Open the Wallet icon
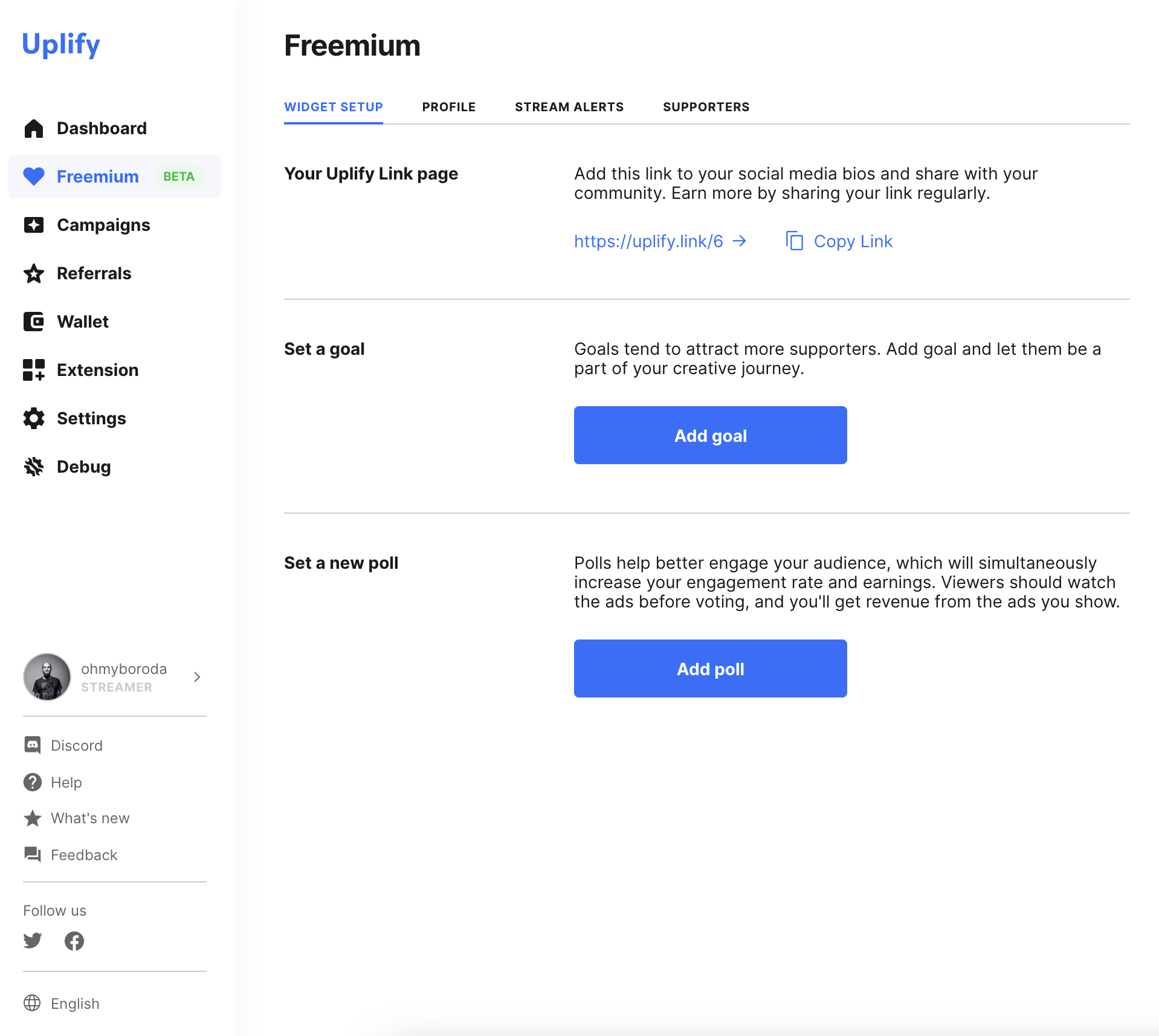The height and width of the screenshot is (1036, 1159). click(34, 322)
